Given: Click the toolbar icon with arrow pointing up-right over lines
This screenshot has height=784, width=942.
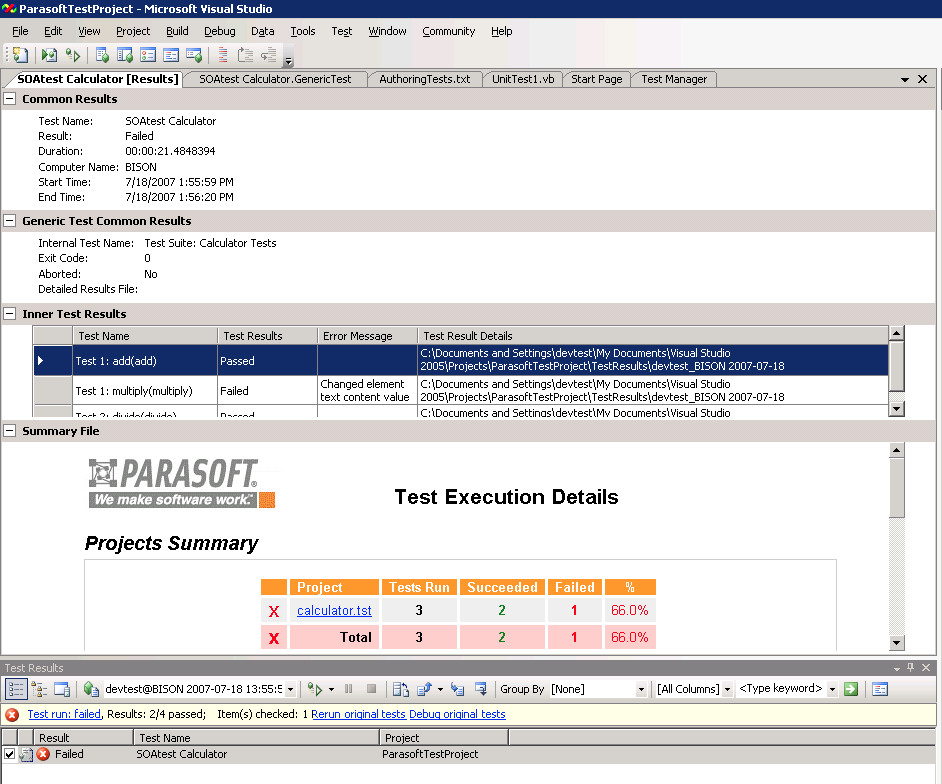Looking at the screenshot, I should click(x=245, y=55).
